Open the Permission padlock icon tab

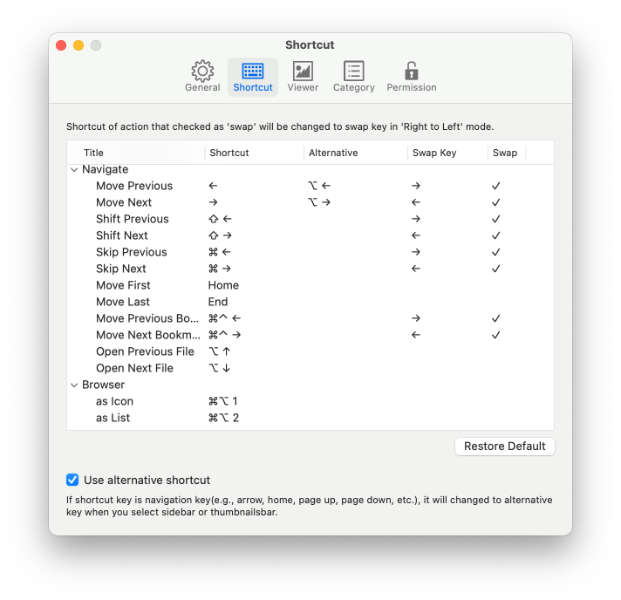click(411, 76)
